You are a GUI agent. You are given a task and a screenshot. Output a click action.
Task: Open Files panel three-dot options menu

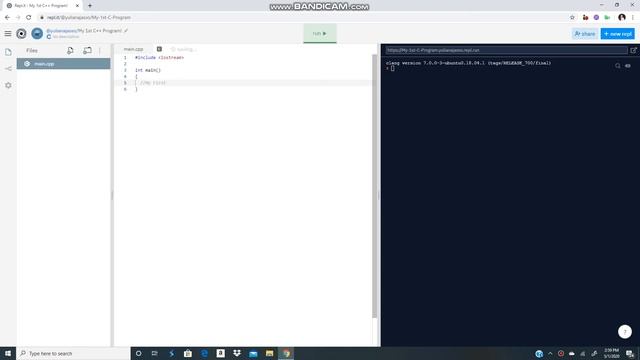click(100, 51)
